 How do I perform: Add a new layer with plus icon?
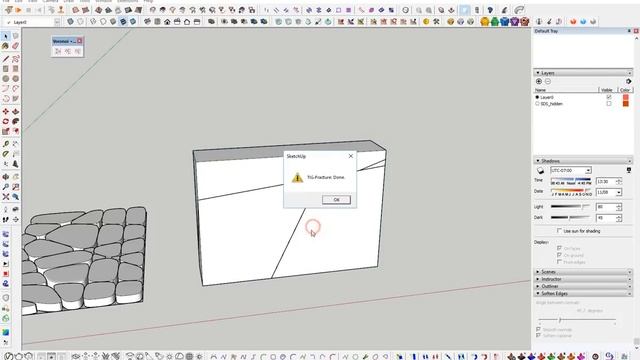point(539,82)
